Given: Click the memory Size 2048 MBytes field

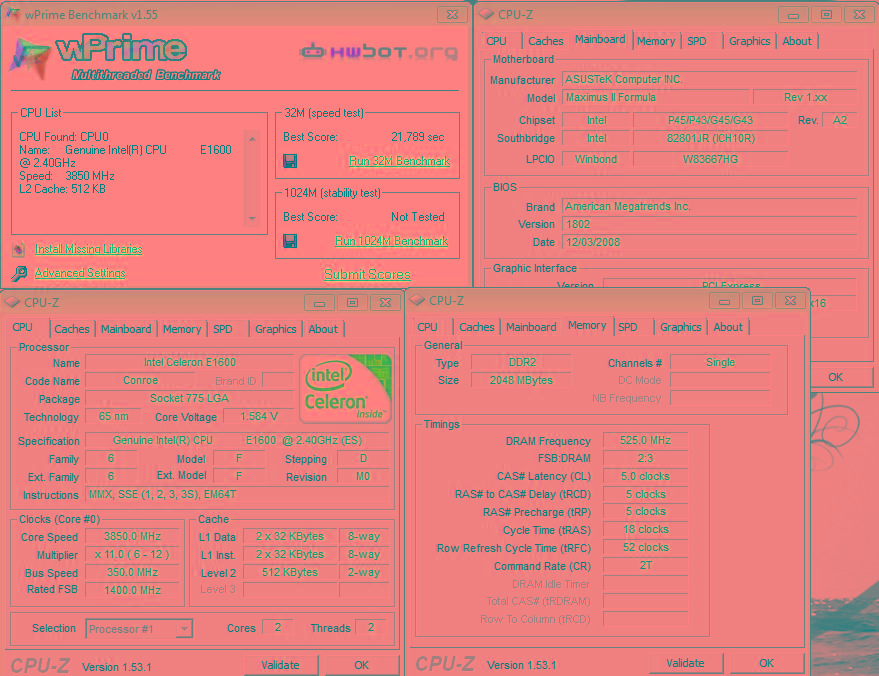Looking at the screenshot, I should coord(521,381).
